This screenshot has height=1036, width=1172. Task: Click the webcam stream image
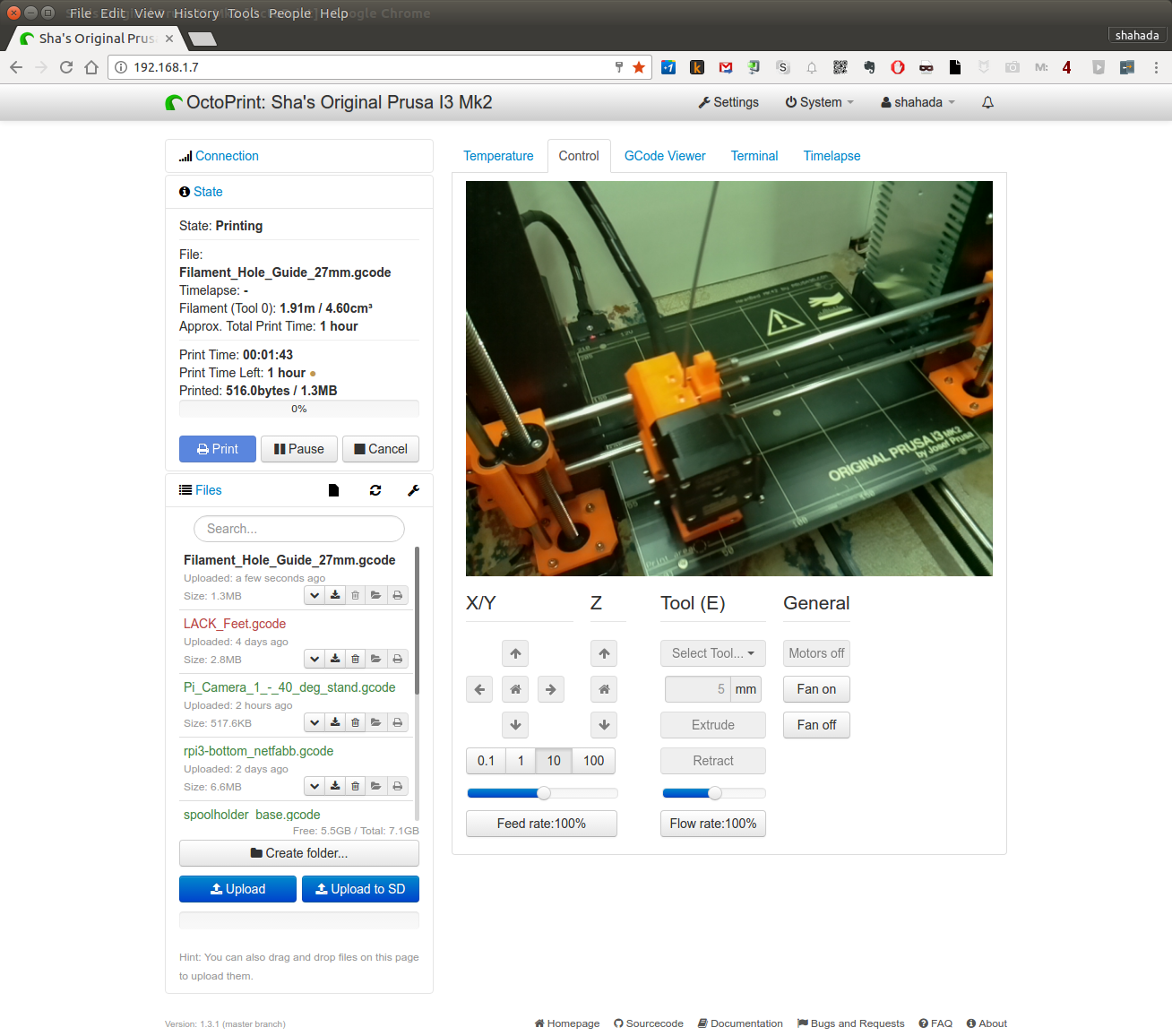tap(729, 378)
